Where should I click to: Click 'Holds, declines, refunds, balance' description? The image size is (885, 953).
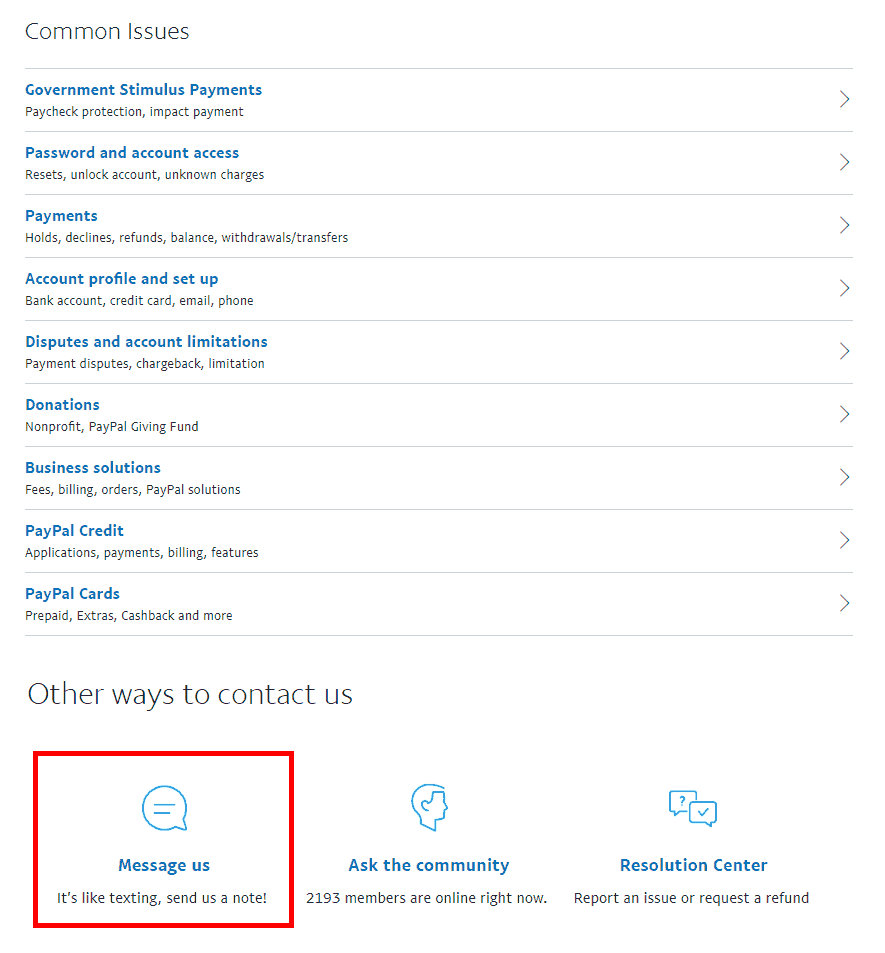pos(187,238)
